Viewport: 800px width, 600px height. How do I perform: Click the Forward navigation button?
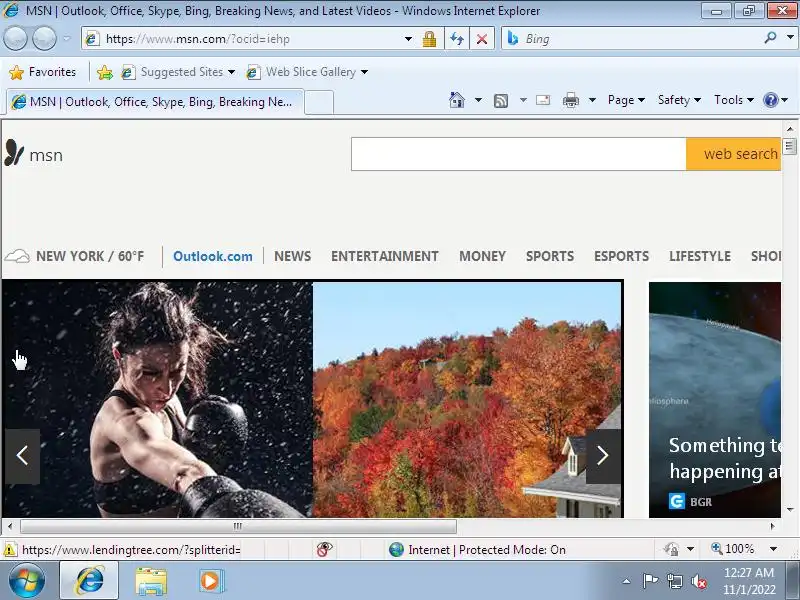(44, 39)
